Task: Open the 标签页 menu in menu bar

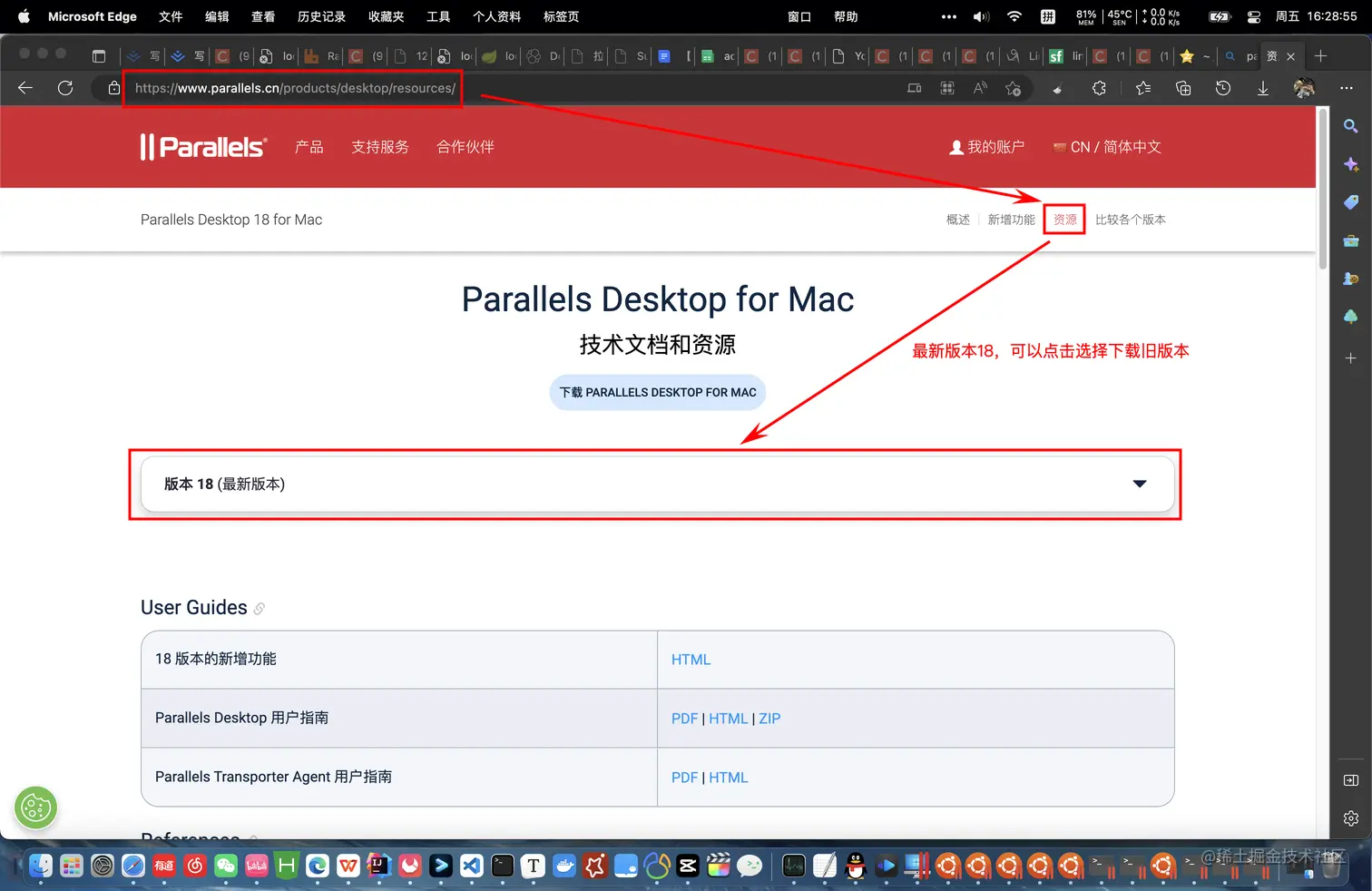Action: [561, 16]
